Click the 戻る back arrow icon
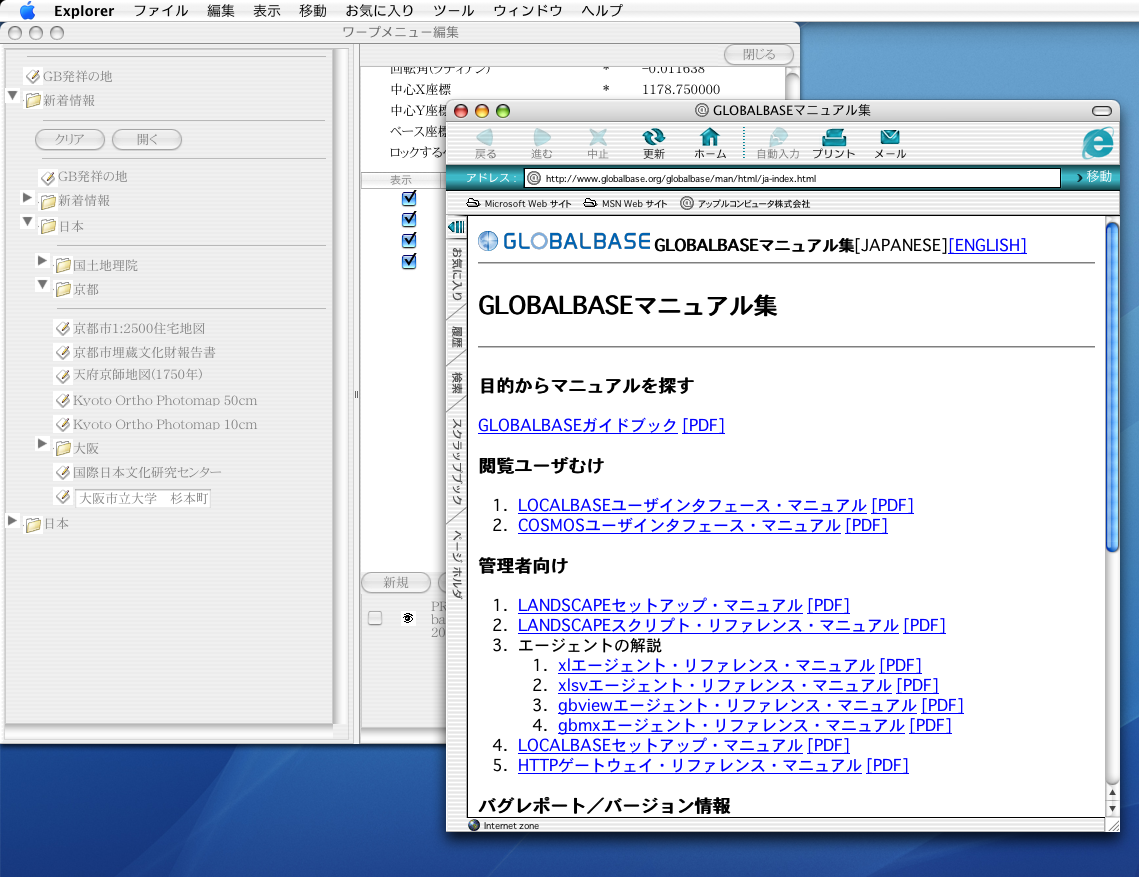The height and width of the screenshot is (877, 1139). click(x=485, y=137)
